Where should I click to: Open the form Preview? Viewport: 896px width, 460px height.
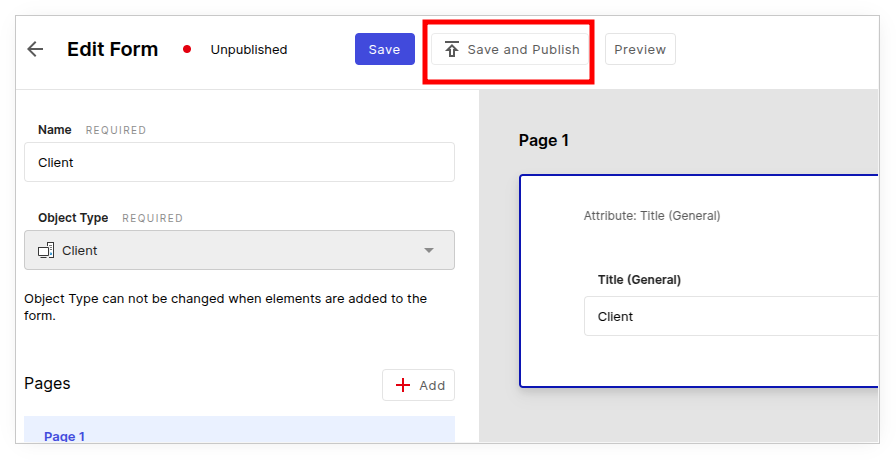640,49
